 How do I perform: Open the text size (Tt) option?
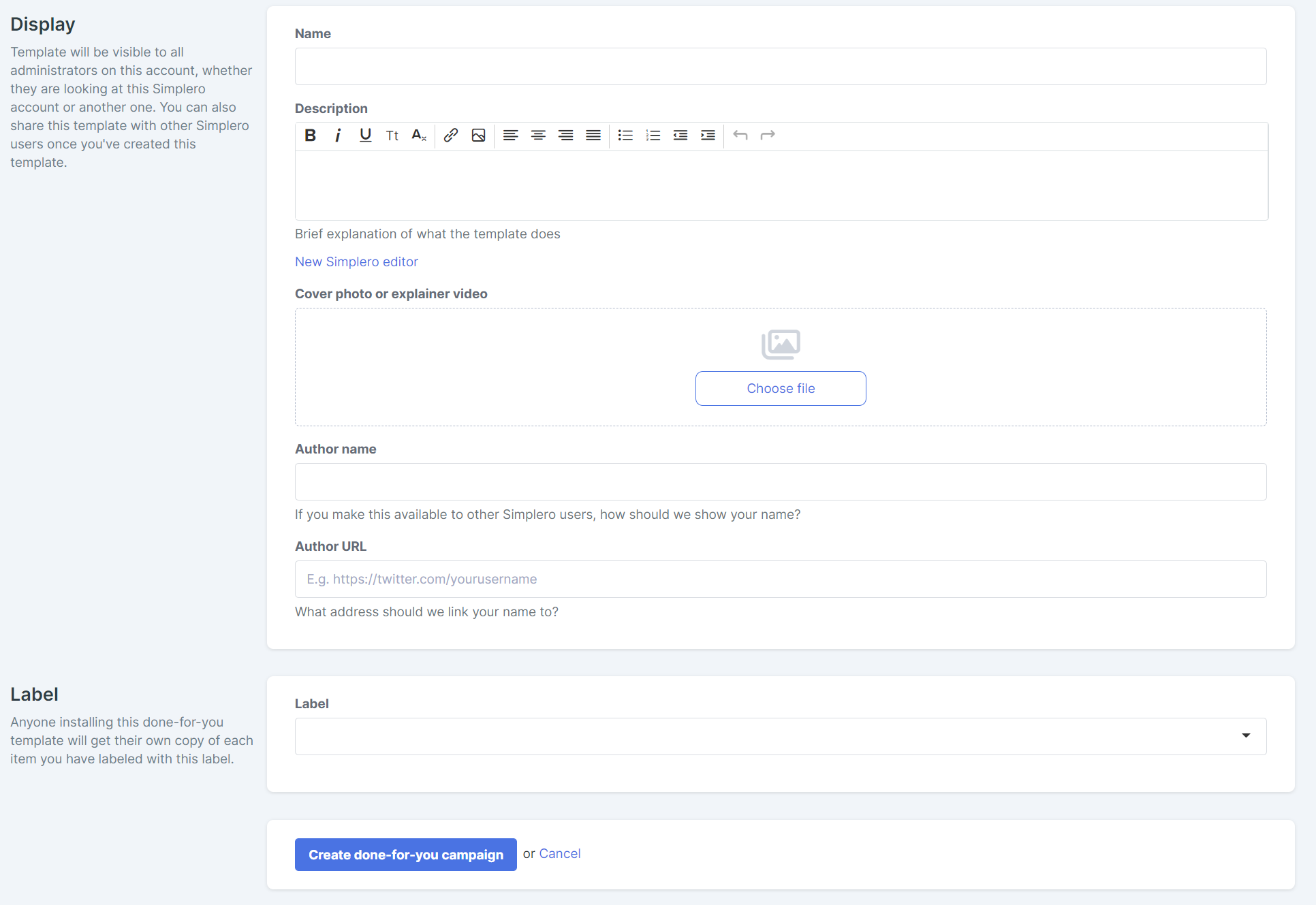[392, 136]
